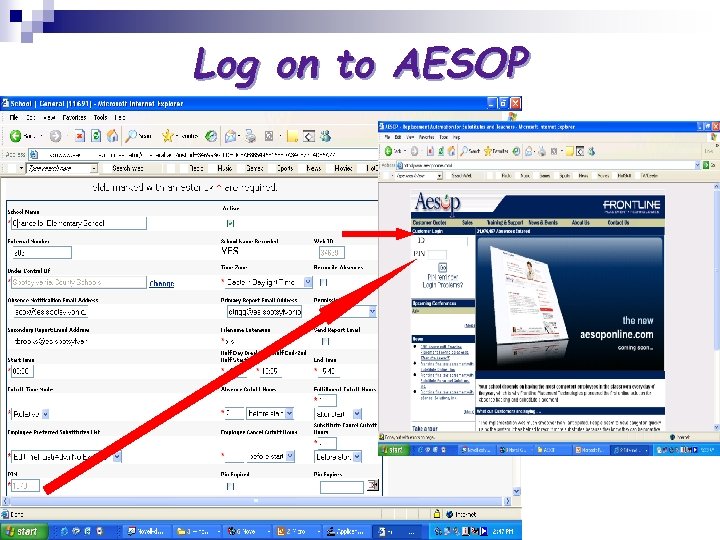This screenshot has width=720, height=540.
Task: Click Windows Start button on bottom taskbar
Action: click(x=24, y=531)
